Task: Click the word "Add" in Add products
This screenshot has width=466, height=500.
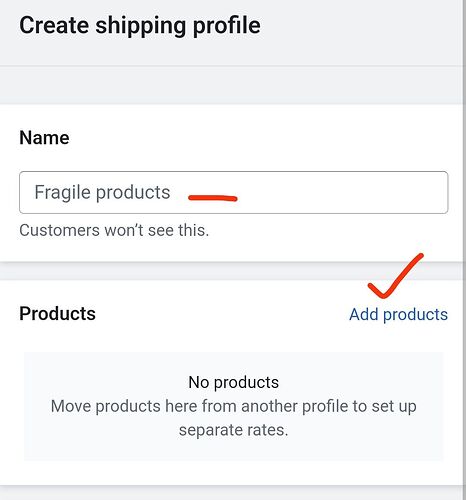Action: click(364, 314)
